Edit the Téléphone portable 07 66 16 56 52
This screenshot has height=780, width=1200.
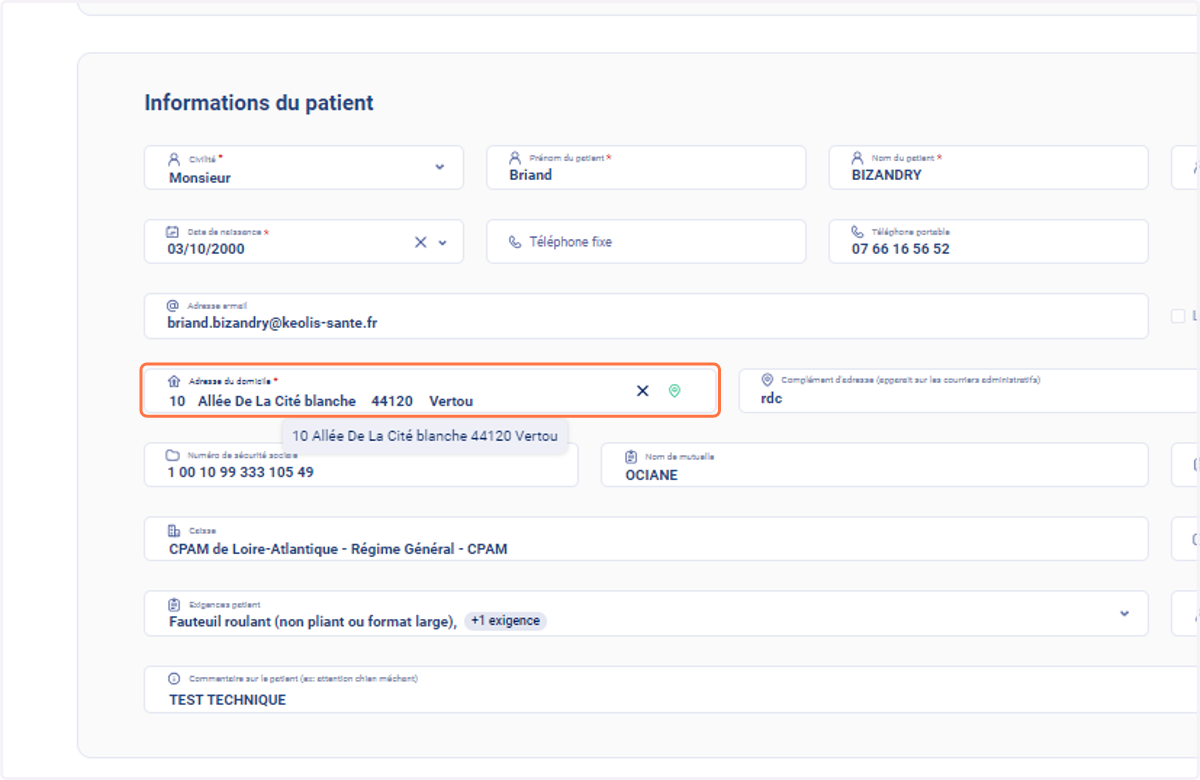[x=988, y=242]
